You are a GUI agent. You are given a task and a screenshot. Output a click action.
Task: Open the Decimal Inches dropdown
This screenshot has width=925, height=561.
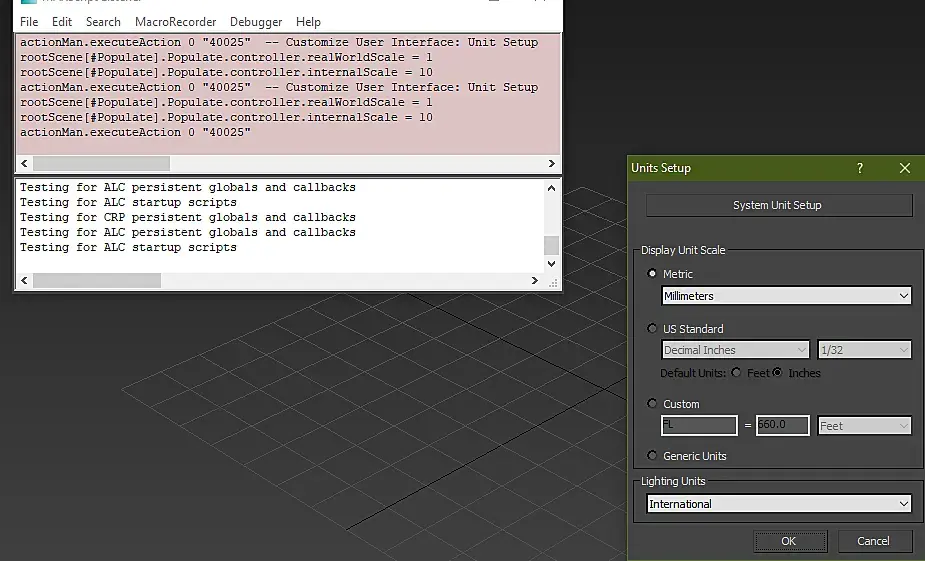coord(735,350)
